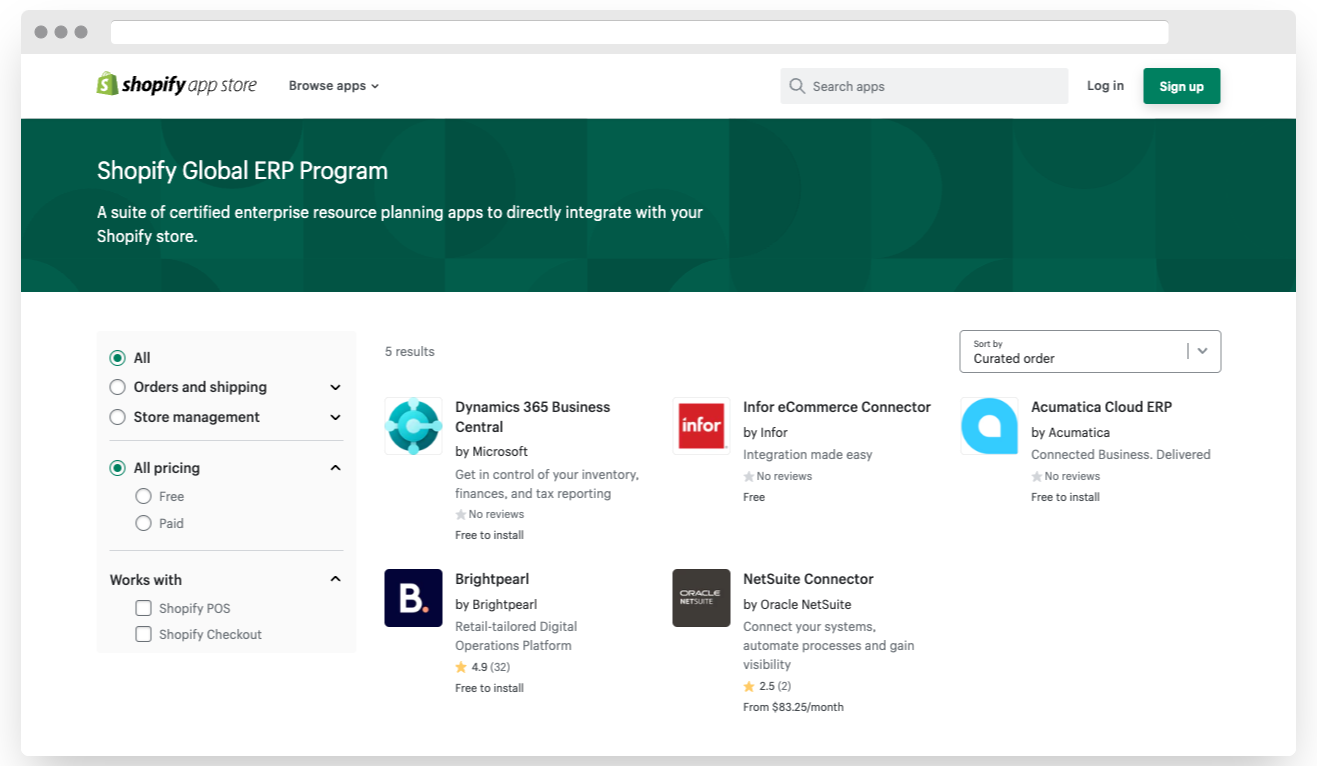Select the Paid pricing radio button

coord(143,523)
